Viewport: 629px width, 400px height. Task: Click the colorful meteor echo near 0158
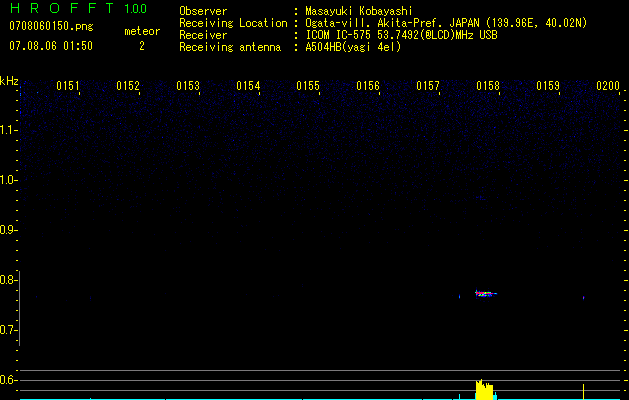tap(485, 294)
